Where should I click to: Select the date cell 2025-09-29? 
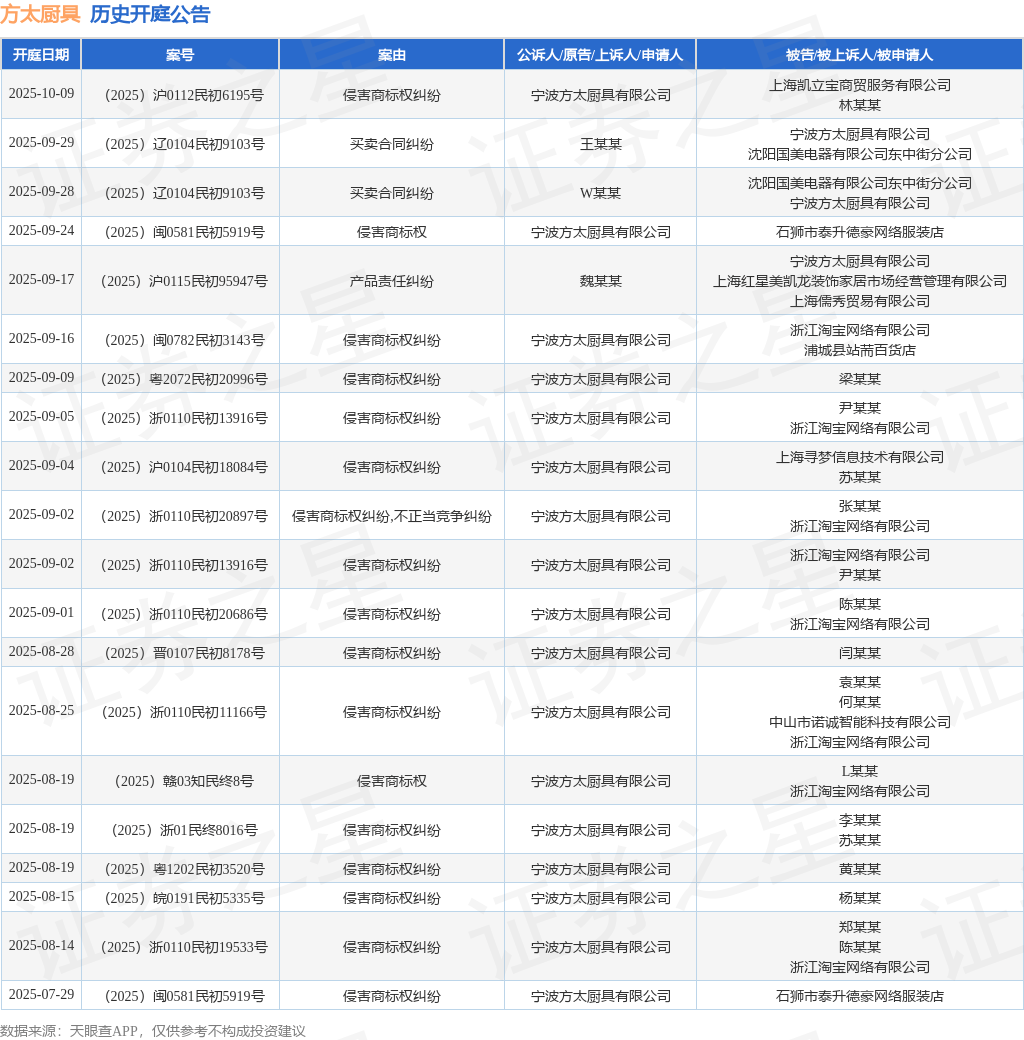(41, 143)
